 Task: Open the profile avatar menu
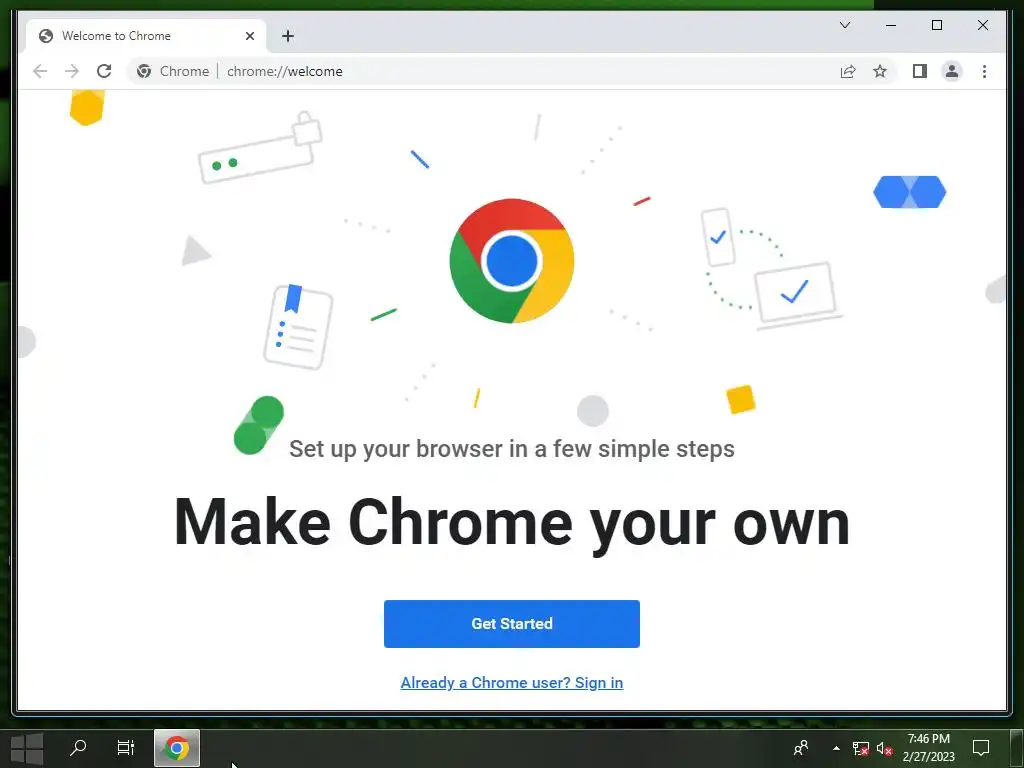click(952, 71)
